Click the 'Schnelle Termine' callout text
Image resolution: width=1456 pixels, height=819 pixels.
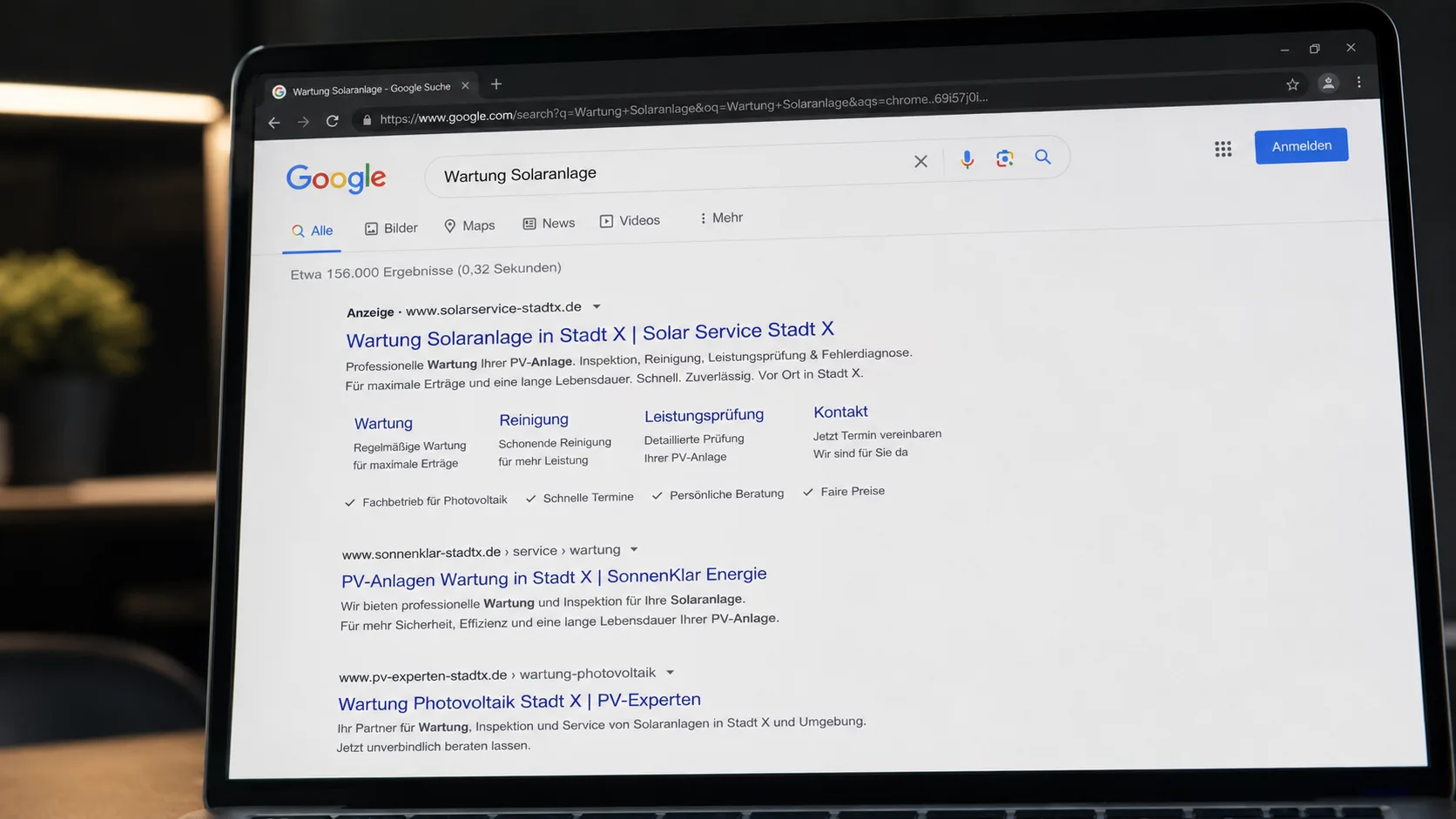click(x=588, y=498)
